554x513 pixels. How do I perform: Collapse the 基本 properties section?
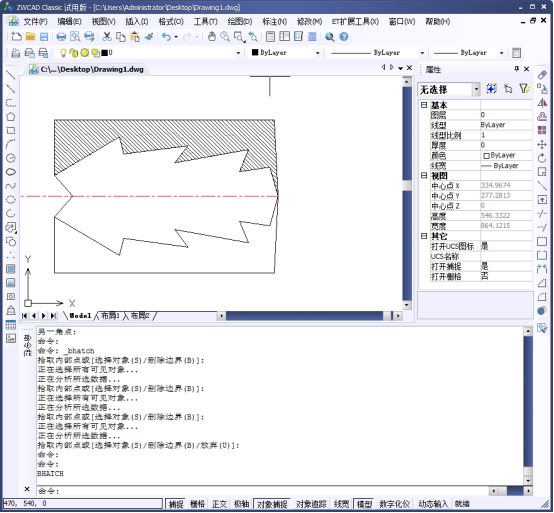(x=424, y=105)
